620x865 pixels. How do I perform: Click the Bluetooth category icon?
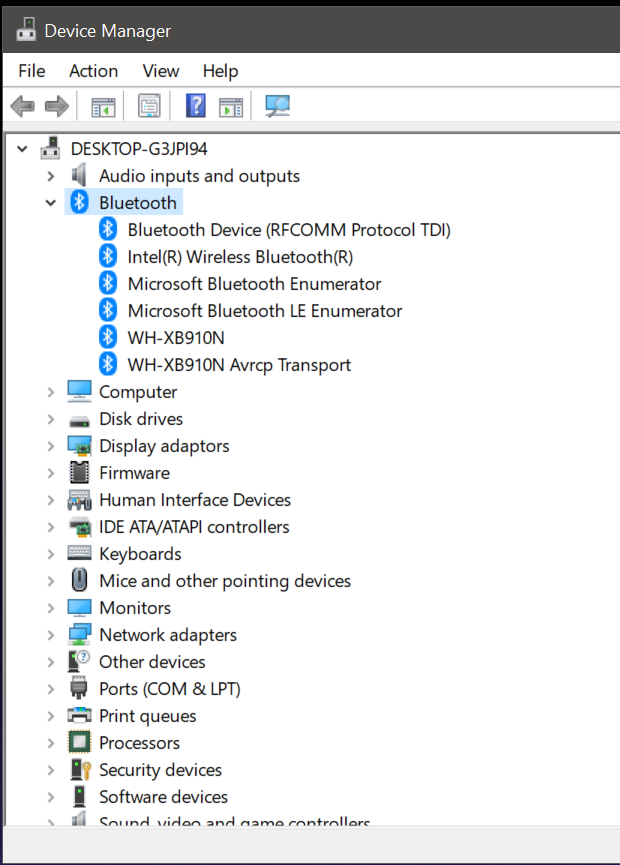click(x=79, y=202)
